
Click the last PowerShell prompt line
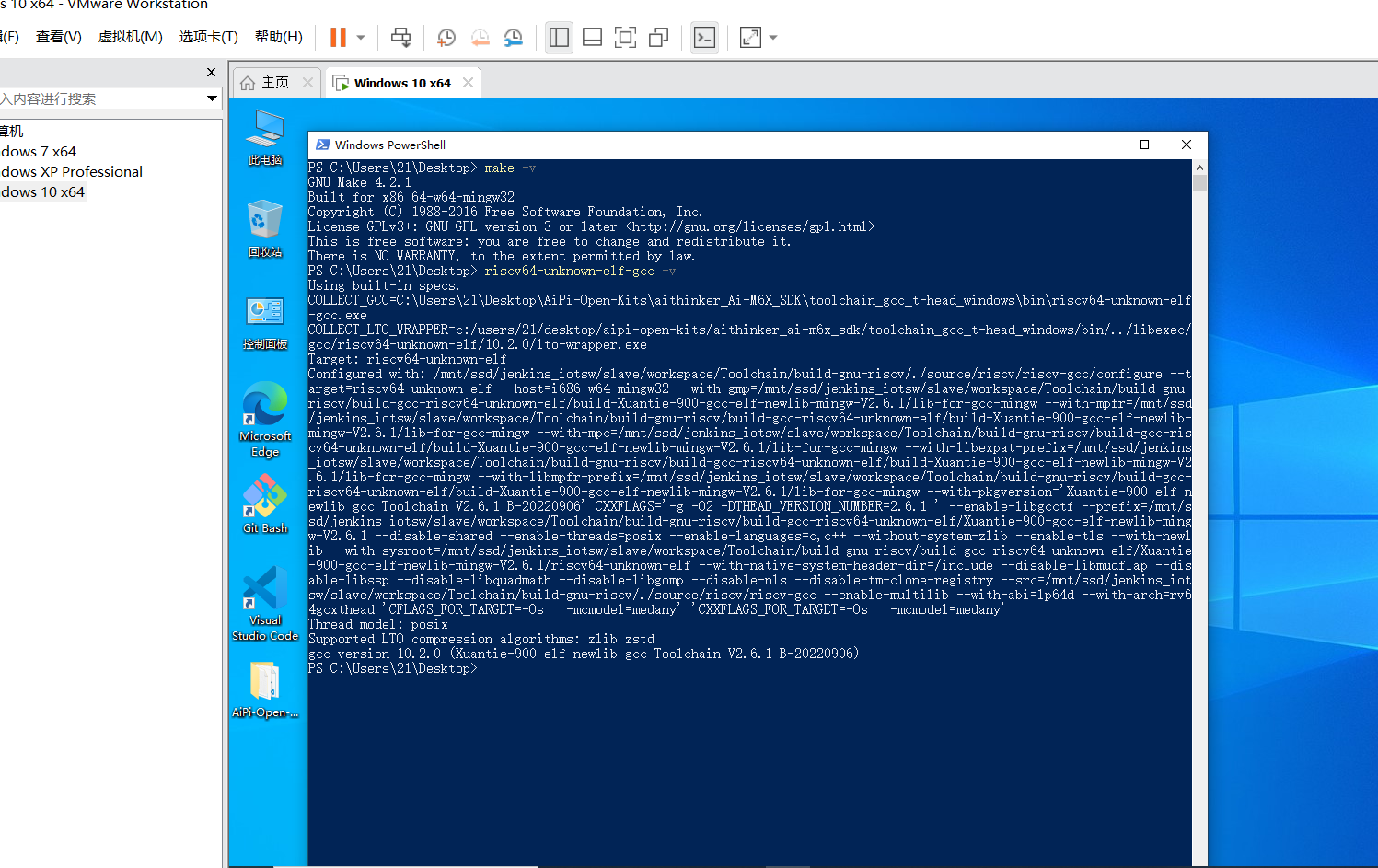click(393, 668)
